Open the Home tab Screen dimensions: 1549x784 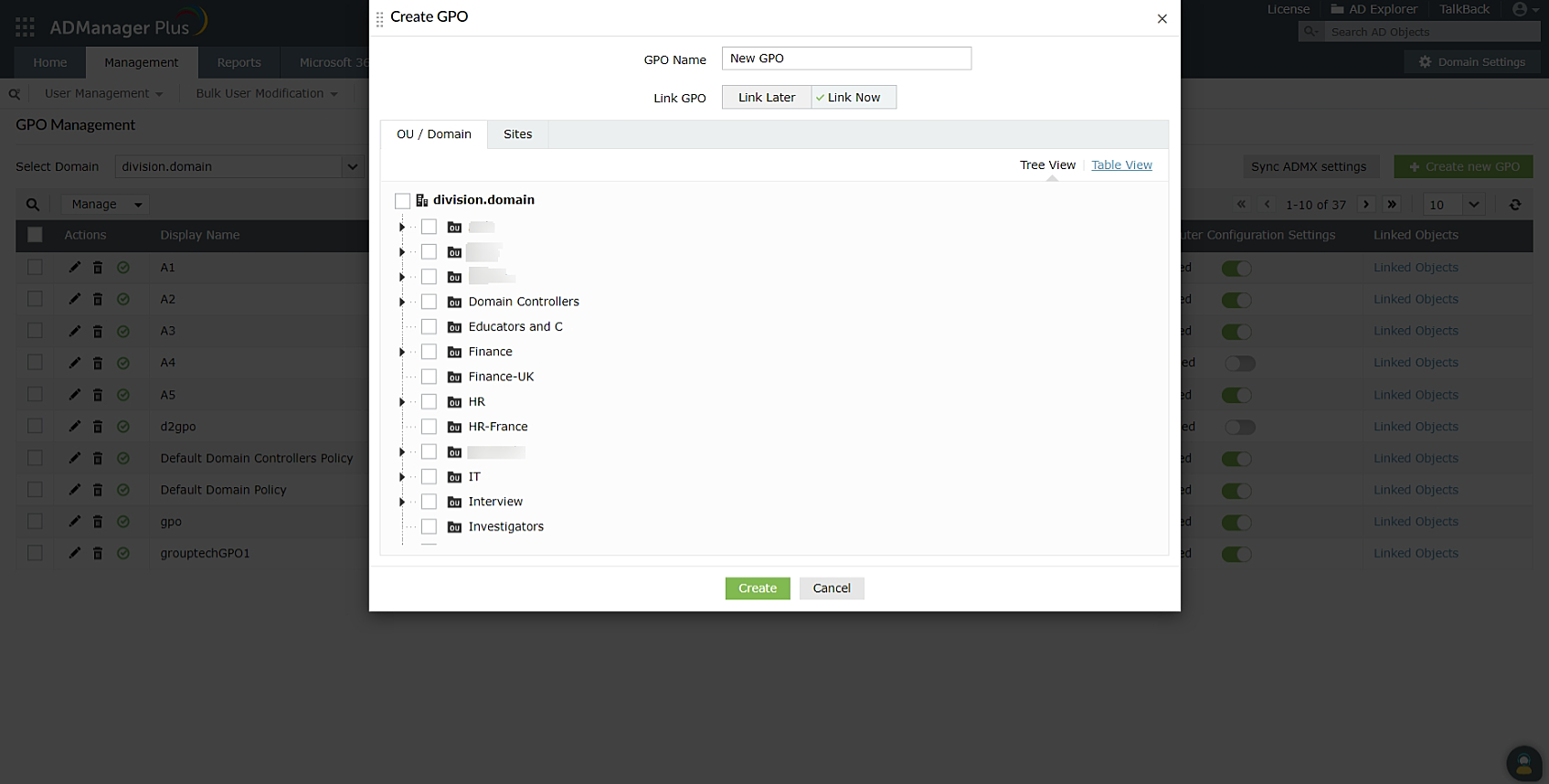tap(50, 63)
